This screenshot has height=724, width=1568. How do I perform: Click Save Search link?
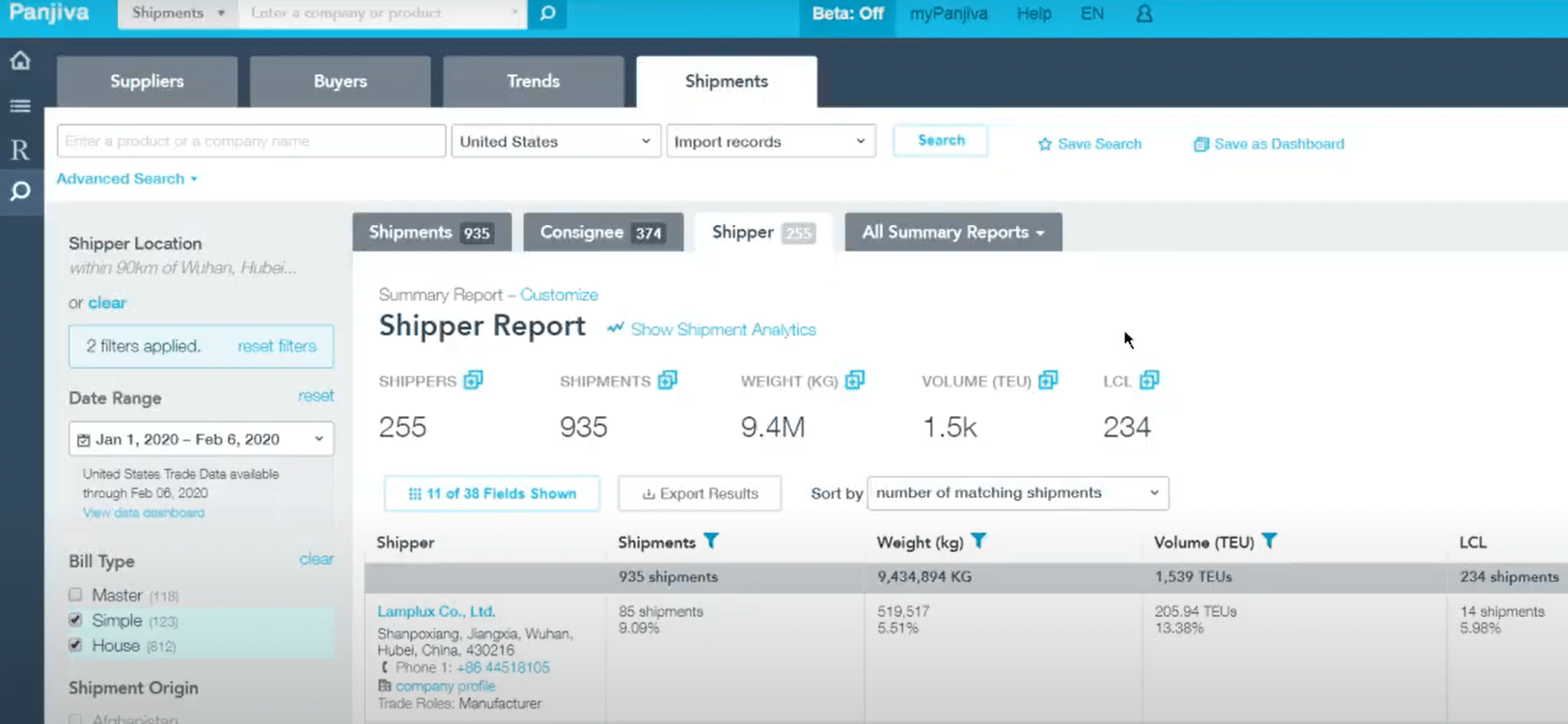point(1099,144)
